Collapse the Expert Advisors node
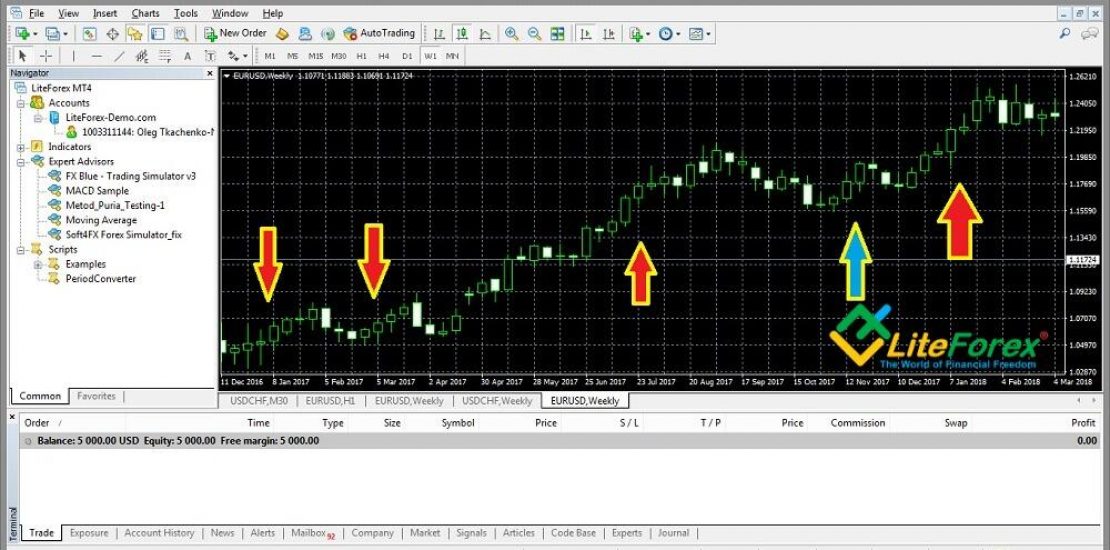 [x=25, y=161]
